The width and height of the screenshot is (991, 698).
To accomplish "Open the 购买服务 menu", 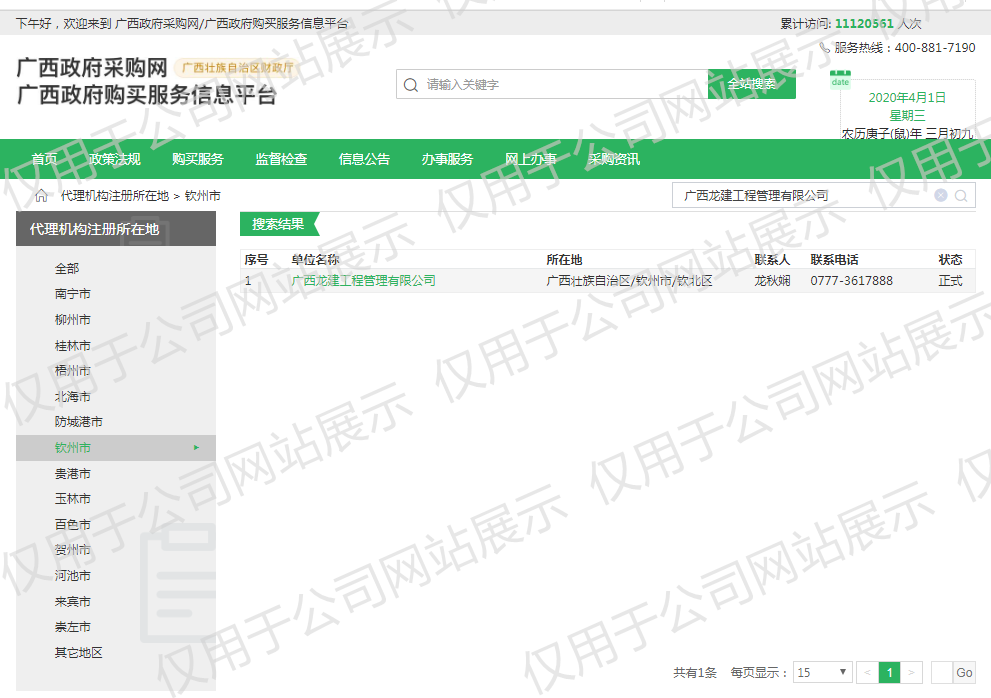I will pos(198,159).
